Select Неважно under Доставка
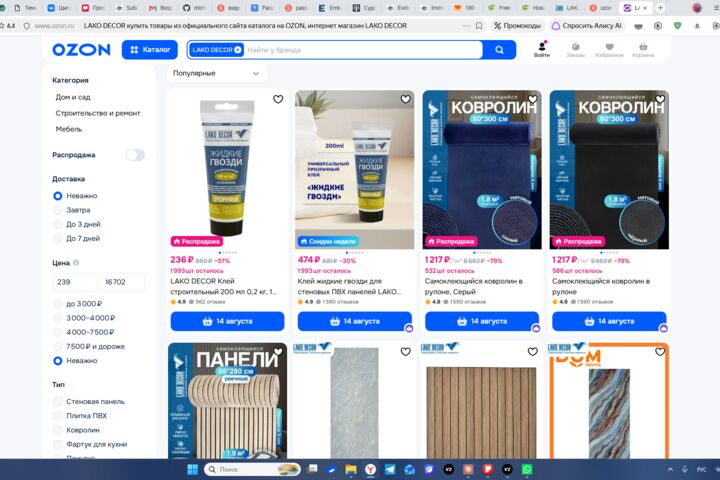This screenshot has height=480, width=720. tap(57, 196)
